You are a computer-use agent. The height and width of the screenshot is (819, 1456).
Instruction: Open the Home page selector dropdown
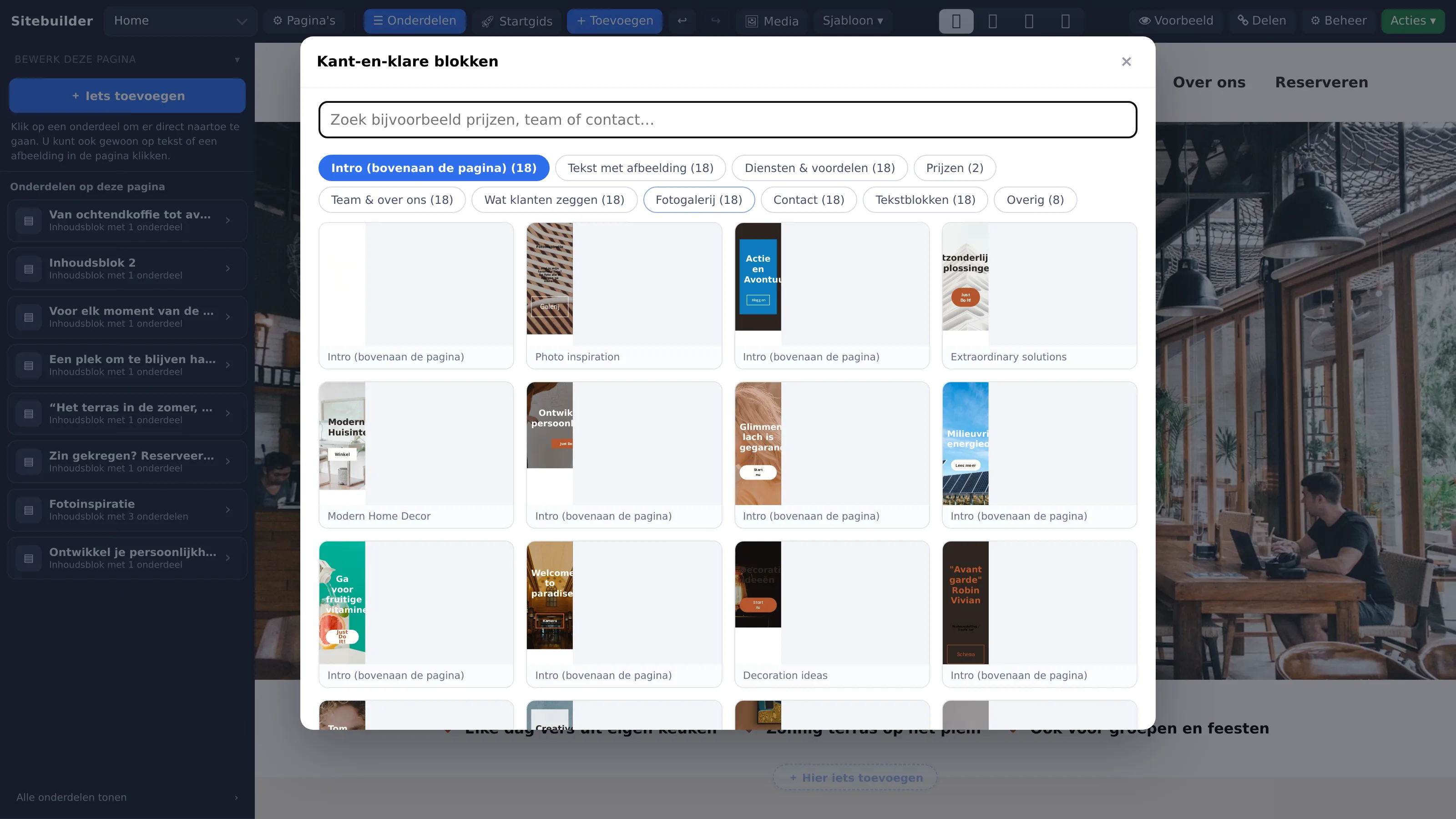click(180, 21)
